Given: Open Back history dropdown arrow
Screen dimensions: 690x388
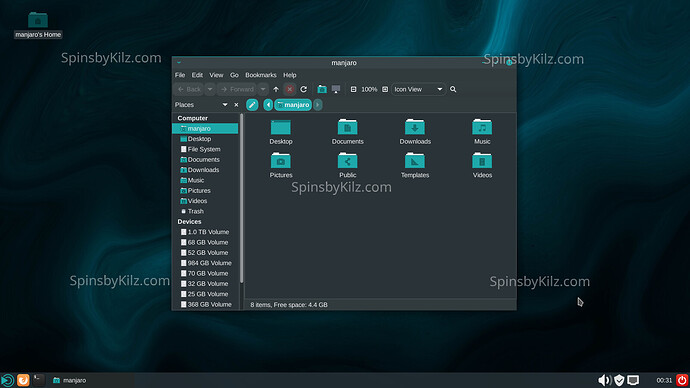Looking at the screenshot, I should click(x=210, y=89).
